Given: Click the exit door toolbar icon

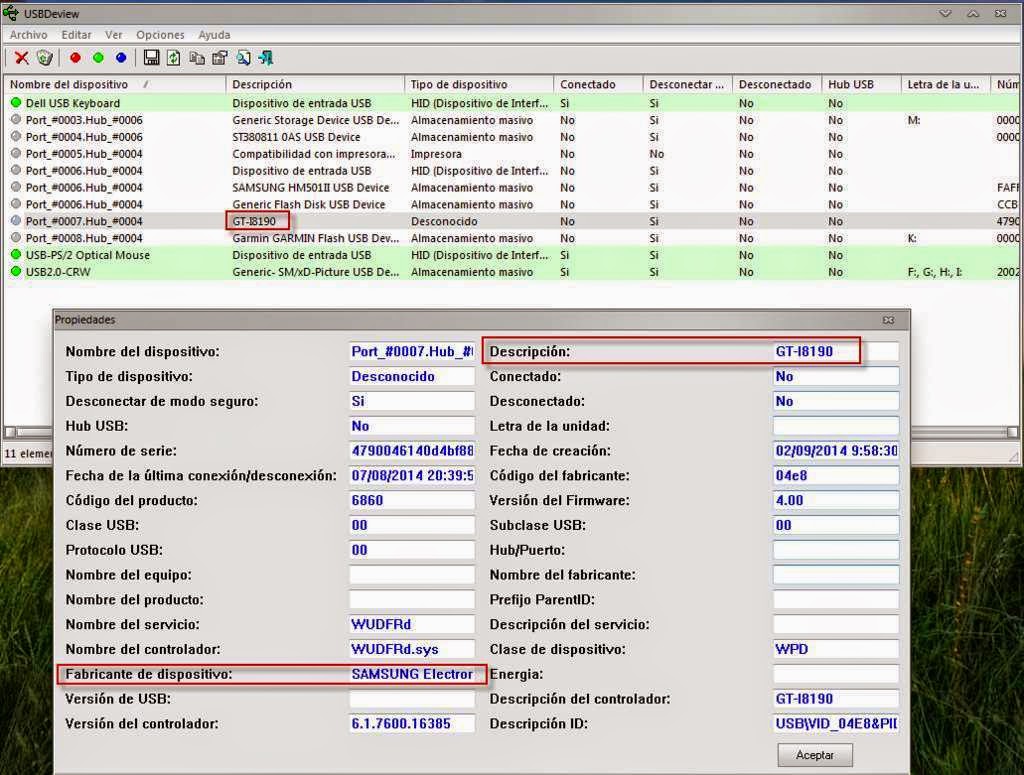Looking at the screenshot, I should point(266,58).
